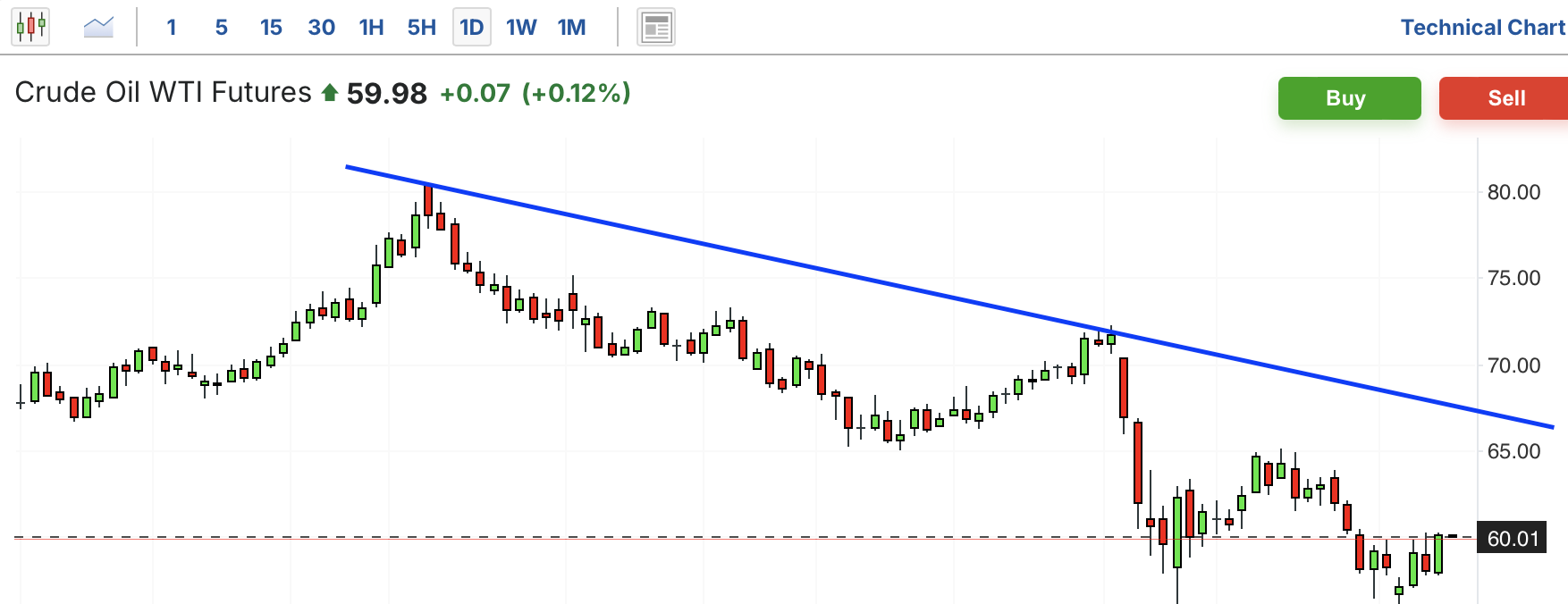Image resolution: width=1568 pixels, height=604 pixels.
Task: Select the 1D timeframe
Action: [472, 28]
